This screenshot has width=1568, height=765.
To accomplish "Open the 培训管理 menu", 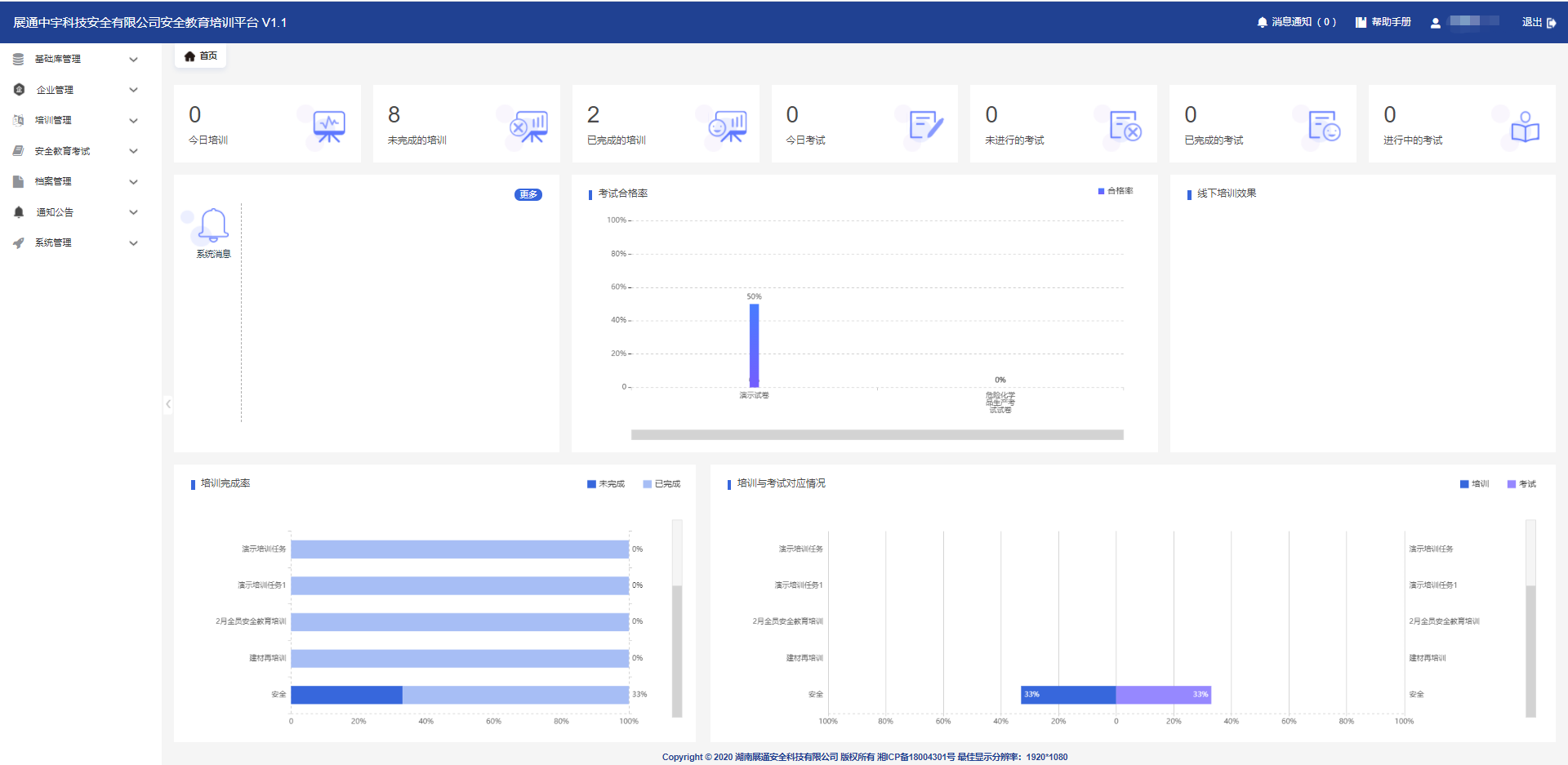I will [x=81, y=121].
